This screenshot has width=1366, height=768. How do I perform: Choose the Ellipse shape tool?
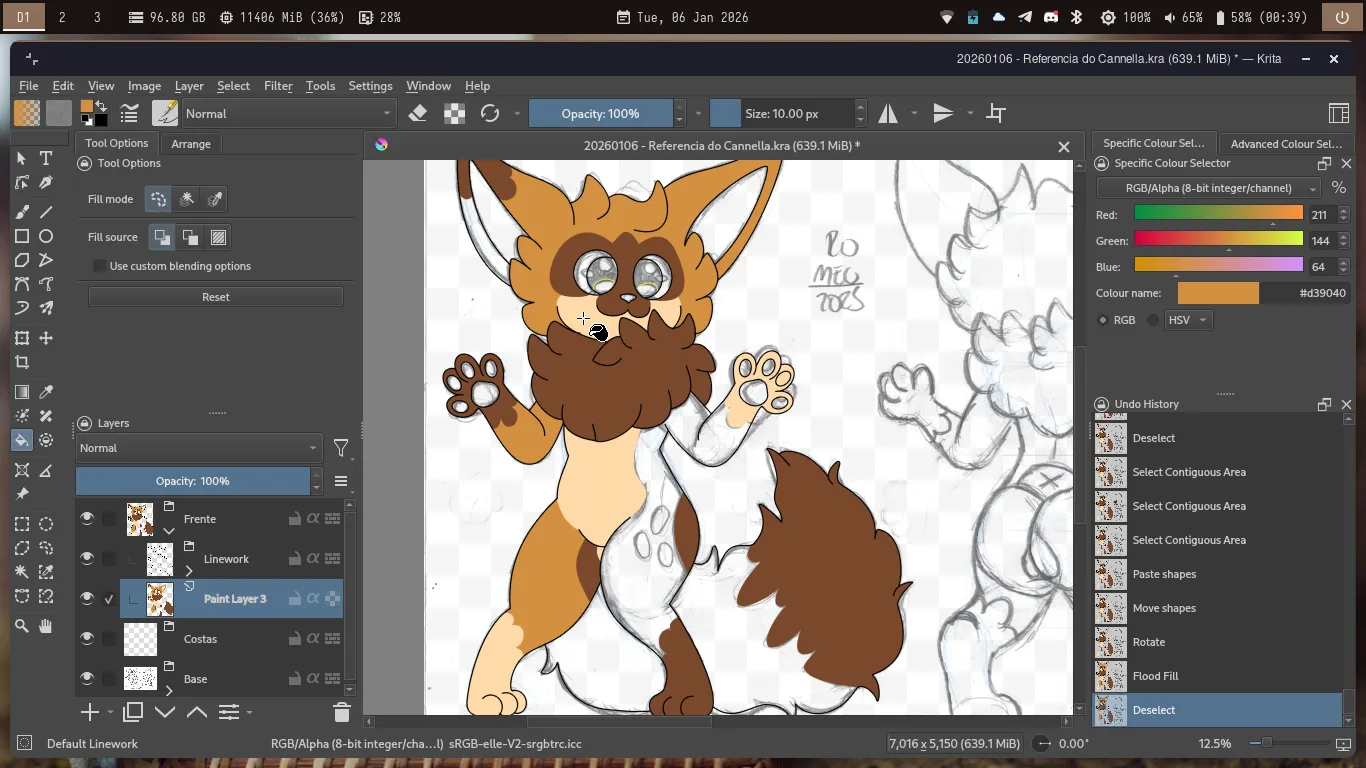[46, 237]
